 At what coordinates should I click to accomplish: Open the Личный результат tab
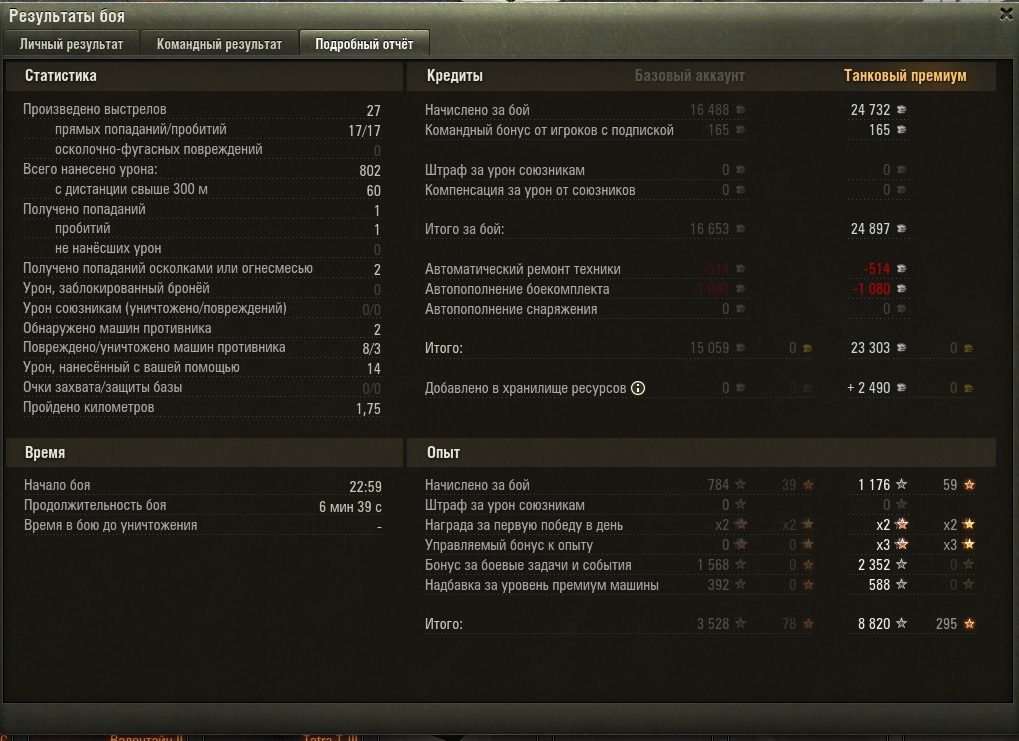[x=71, y=44]
